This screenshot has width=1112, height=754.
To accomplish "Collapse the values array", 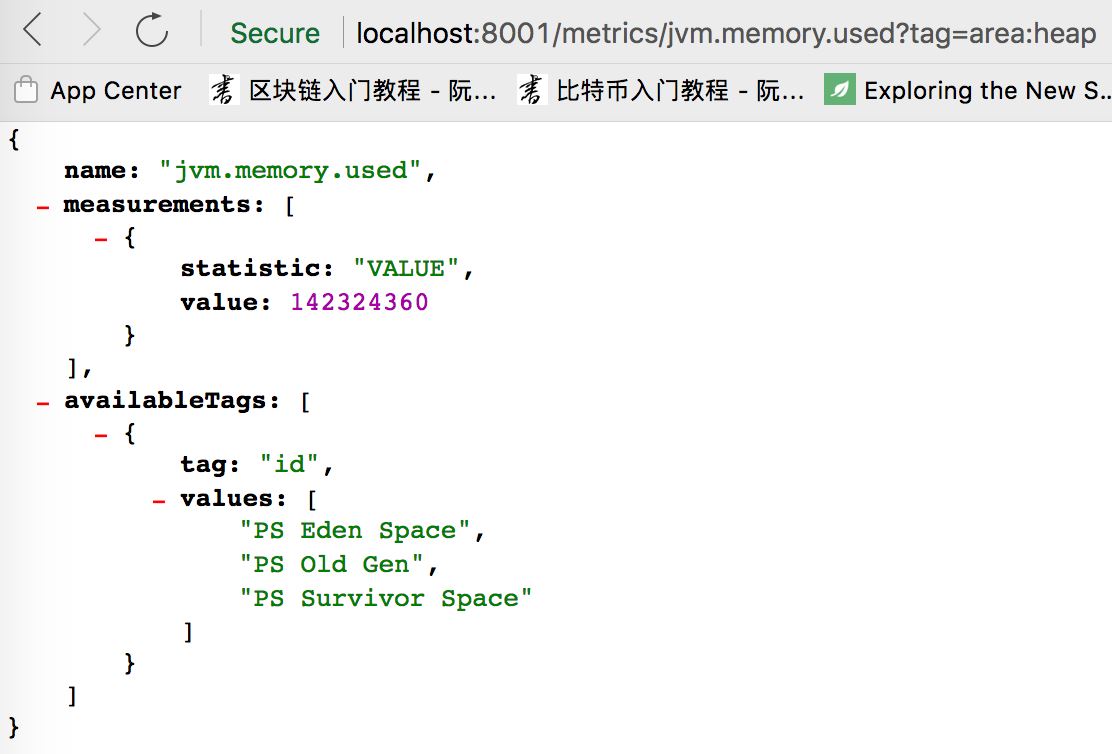I will click(159, 500).
